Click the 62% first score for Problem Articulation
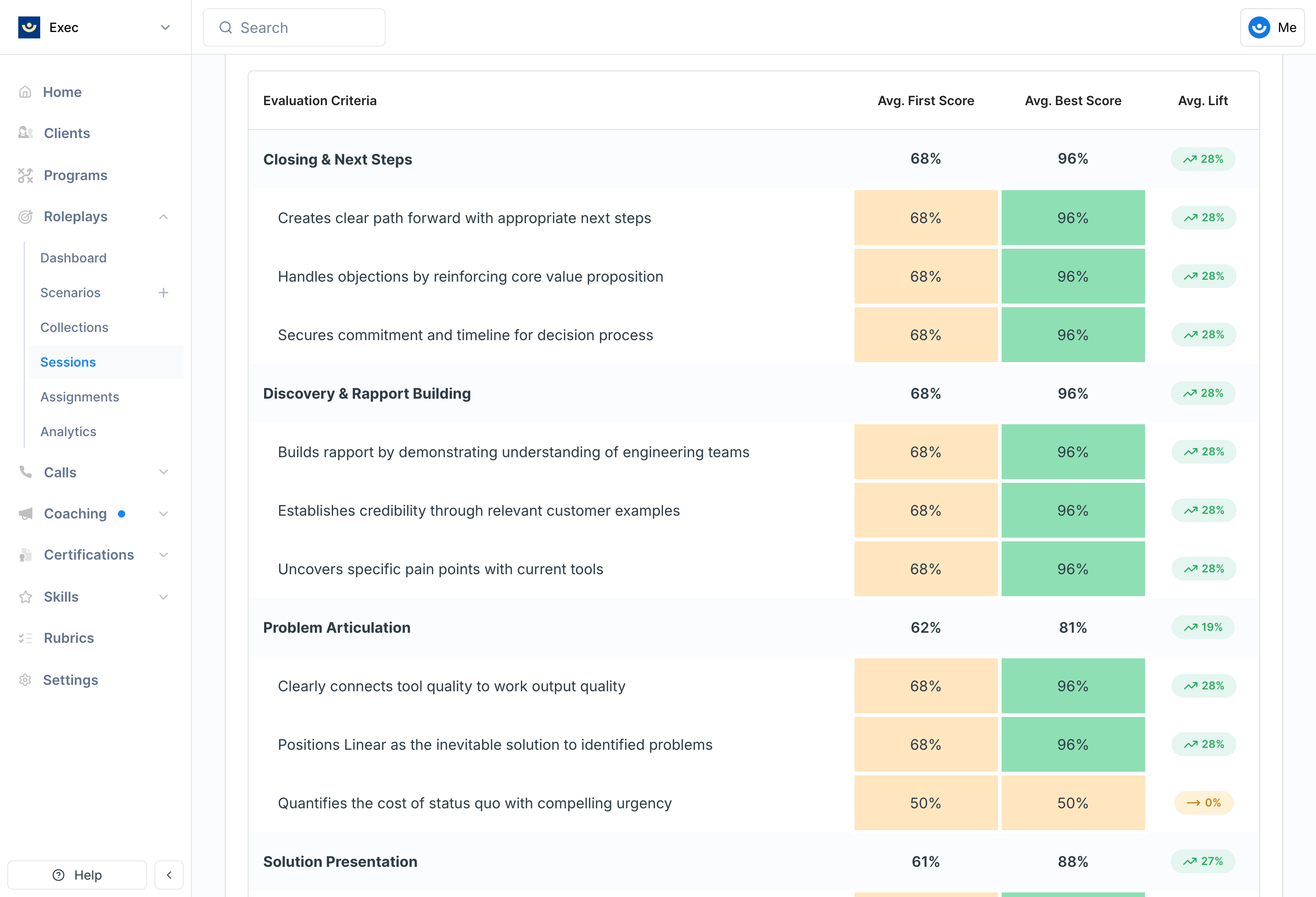This screenshot has height=897, width=1316. click(x=925, y=627)
